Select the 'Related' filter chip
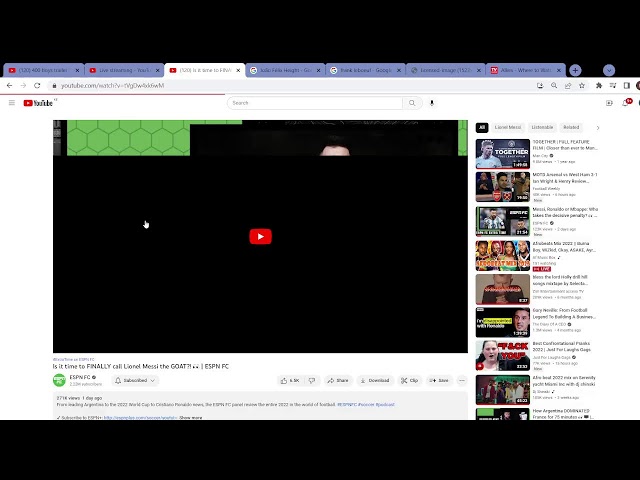This screenshot has height=480, width=640. tap(571, 127)
